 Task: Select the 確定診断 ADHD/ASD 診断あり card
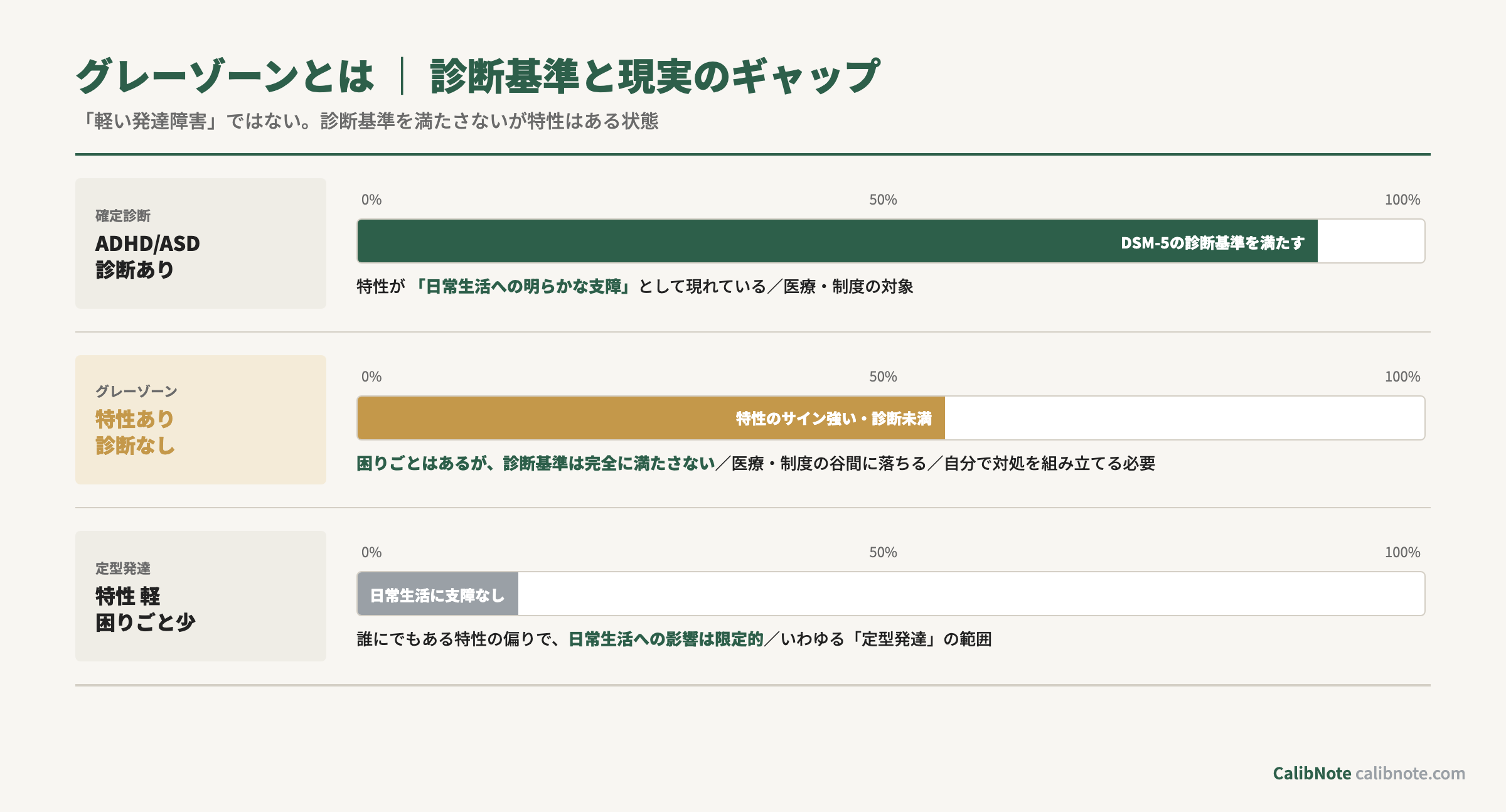pyautogui.click(x=201, y=243)
